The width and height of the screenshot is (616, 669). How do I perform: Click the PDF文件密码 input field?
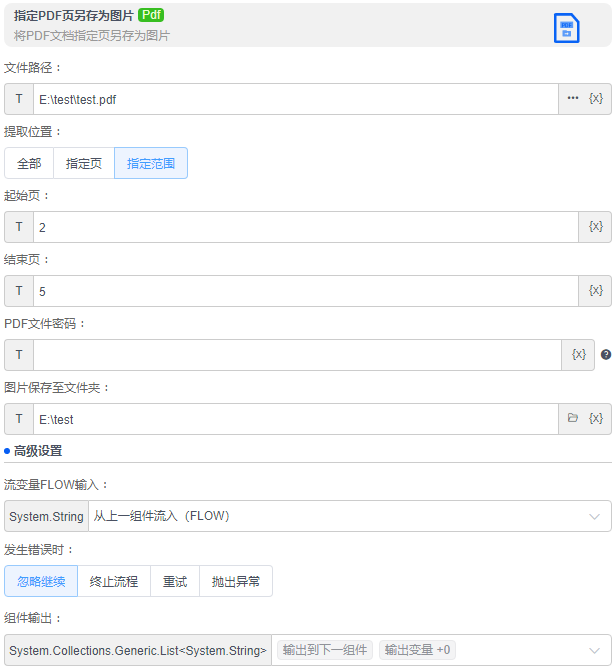point(297,355)
